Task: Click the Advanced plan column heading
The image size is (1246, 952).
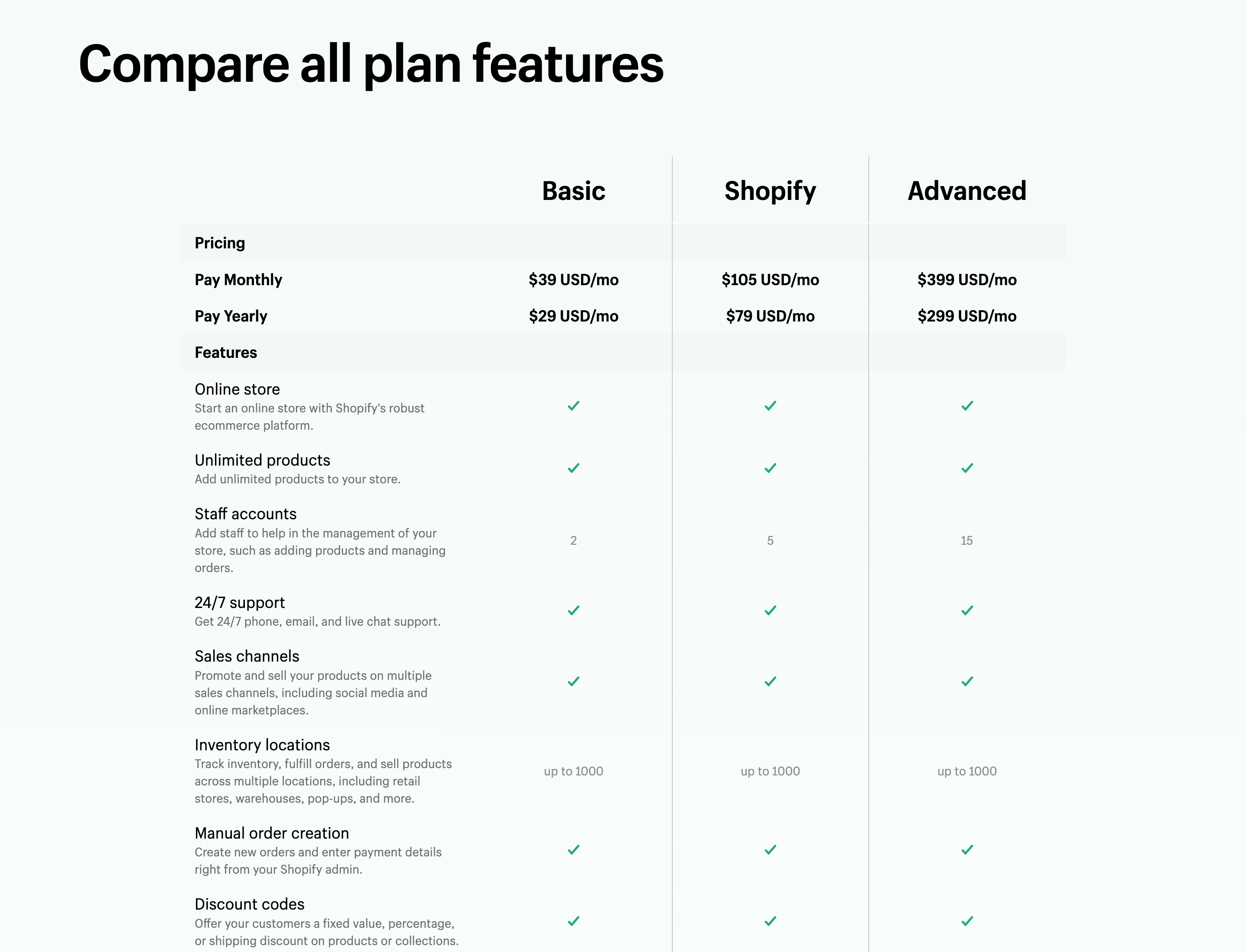Action: click(x=967, y=191)
